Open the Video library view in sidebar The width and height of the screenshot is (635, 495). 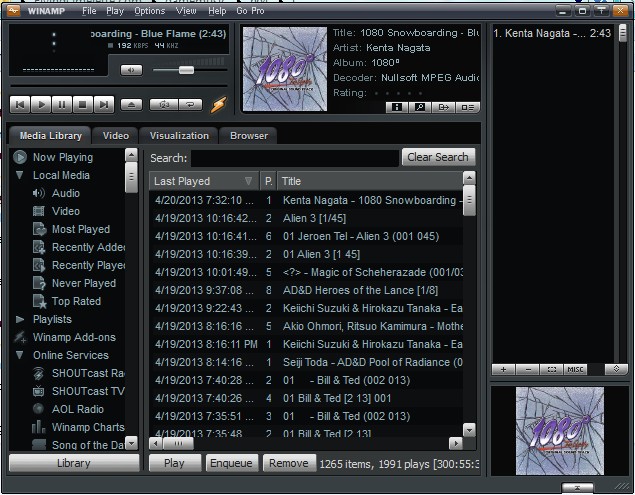[x=66, y=211]
